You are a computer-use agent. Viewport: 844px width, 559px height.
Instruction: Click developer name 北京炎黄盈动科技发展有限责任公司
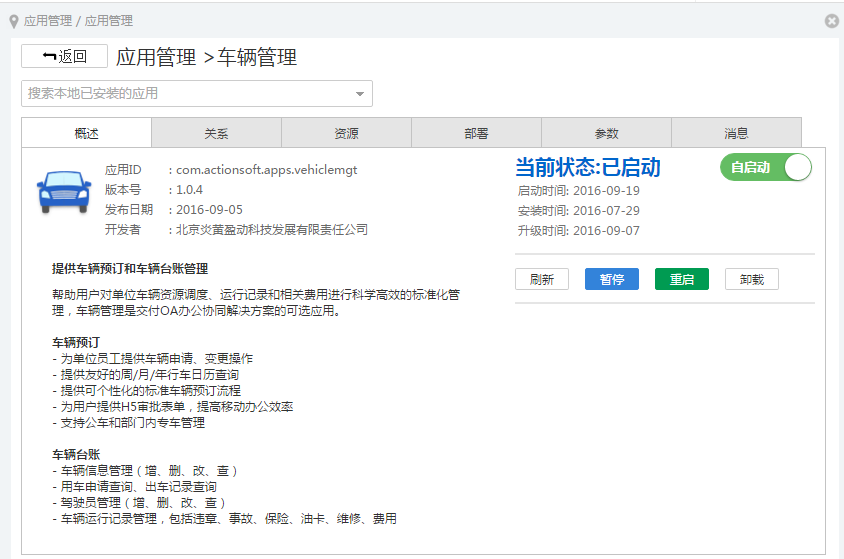pos(272,230)
